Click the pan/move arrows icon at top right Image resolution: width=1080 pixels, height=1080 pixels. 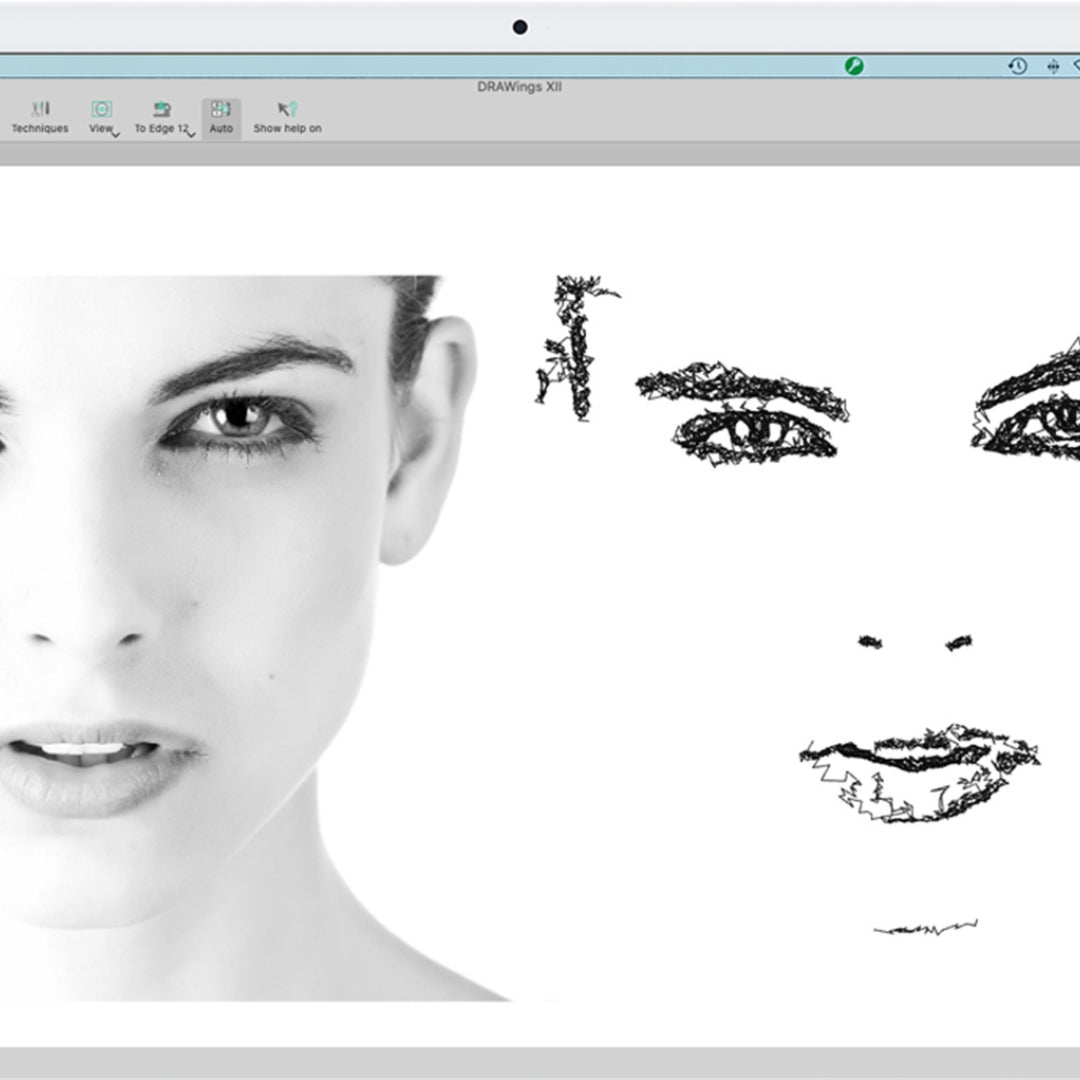point(1053,65)
